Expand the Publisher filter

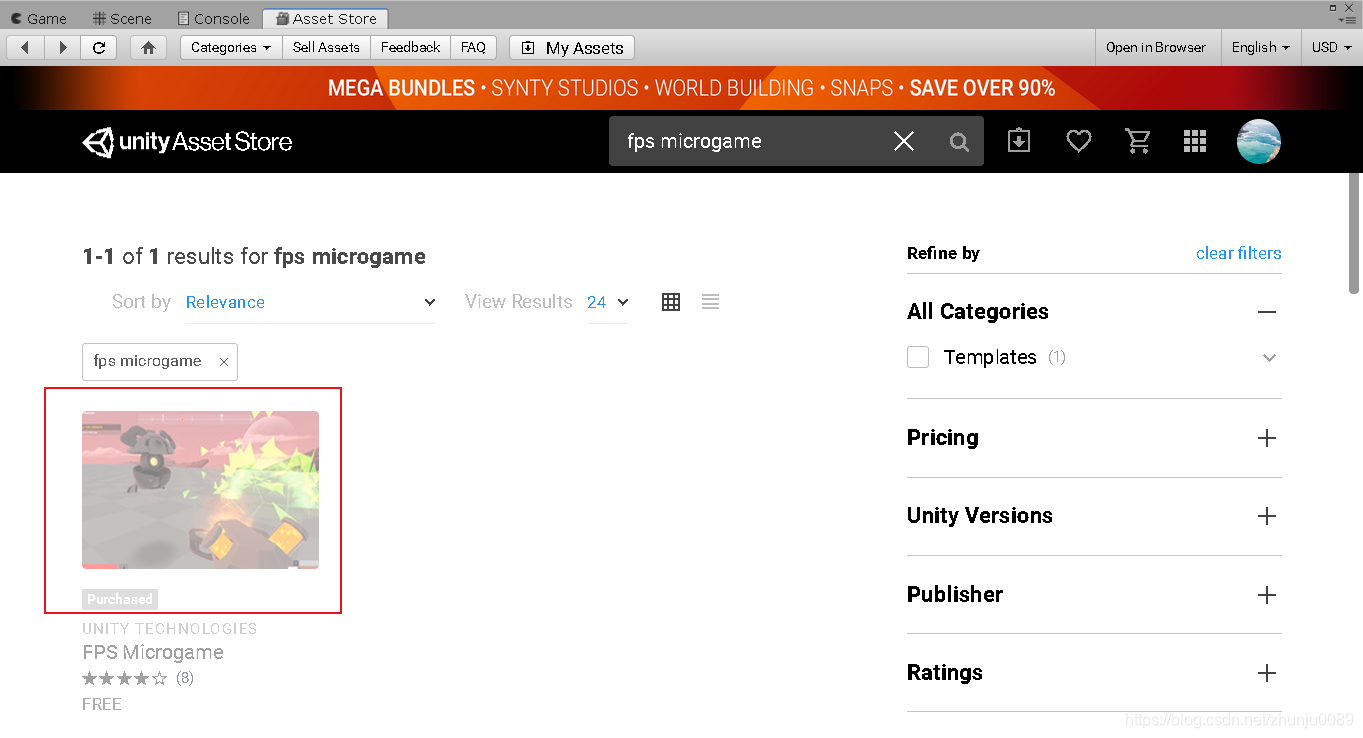(1267, 595)
